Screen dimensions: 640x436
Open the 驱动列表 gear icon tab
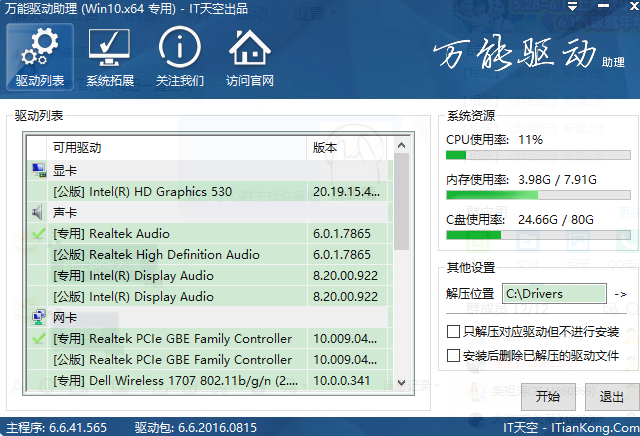[x=40, y=57]
